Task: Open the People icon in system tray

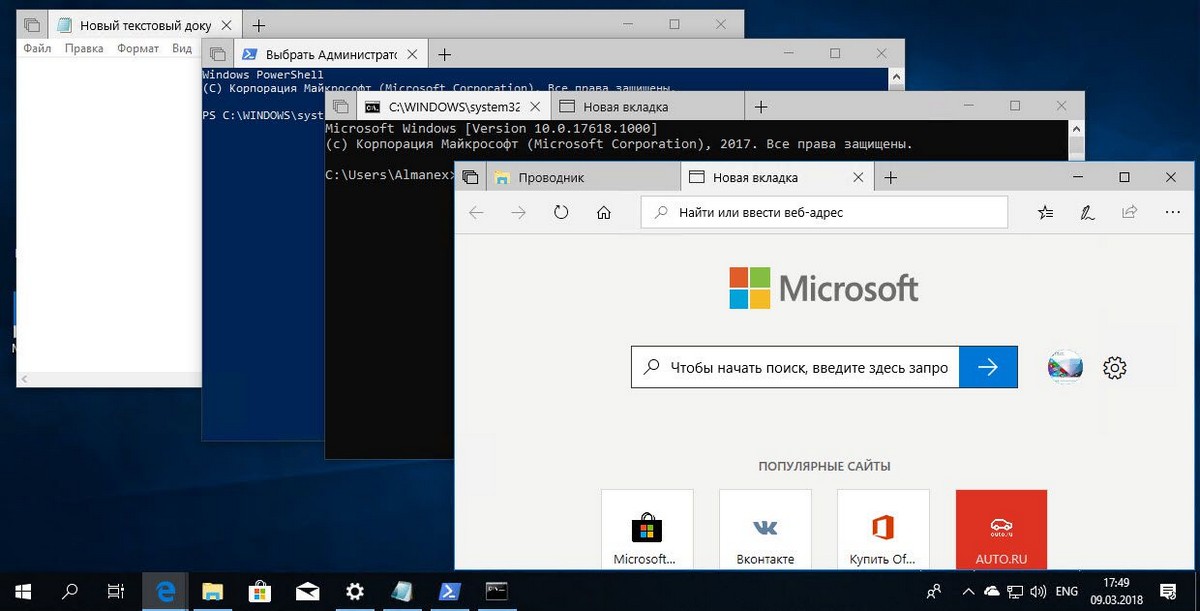Action: click(934, 591)
